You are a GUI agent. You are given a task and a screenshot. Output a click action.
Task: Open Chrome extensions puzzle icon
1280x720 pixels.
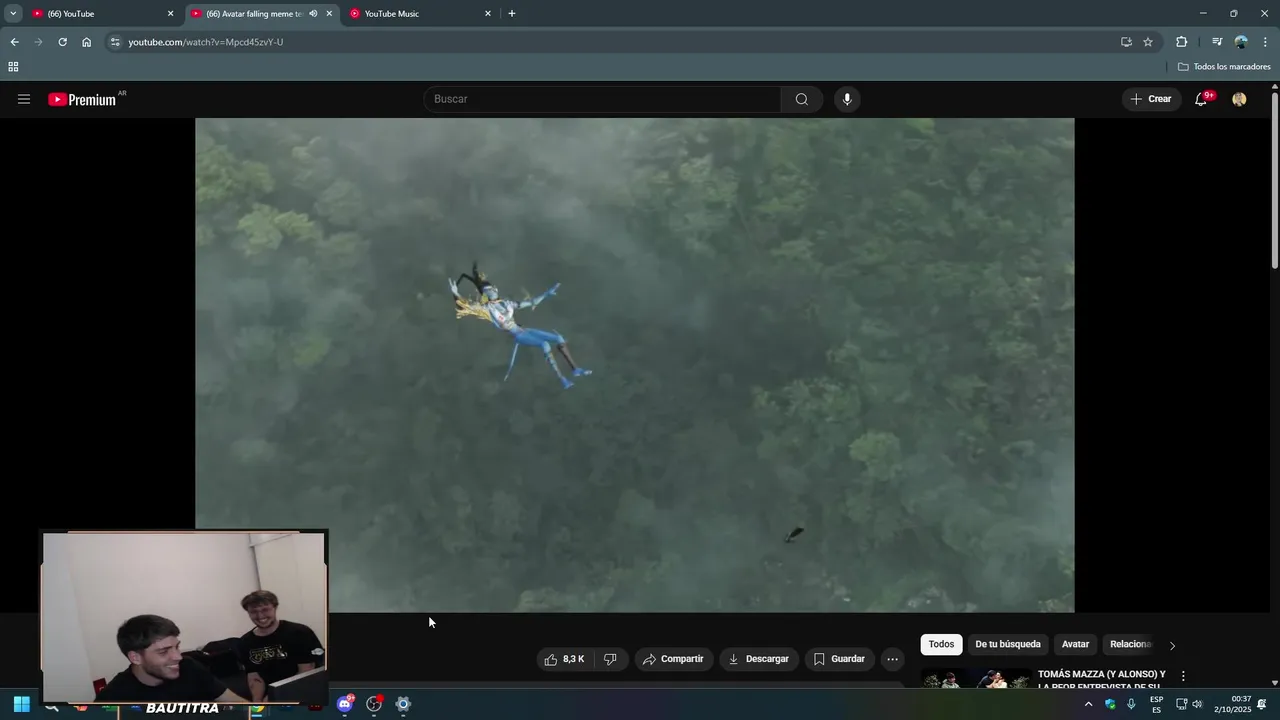coord(1181,42)
